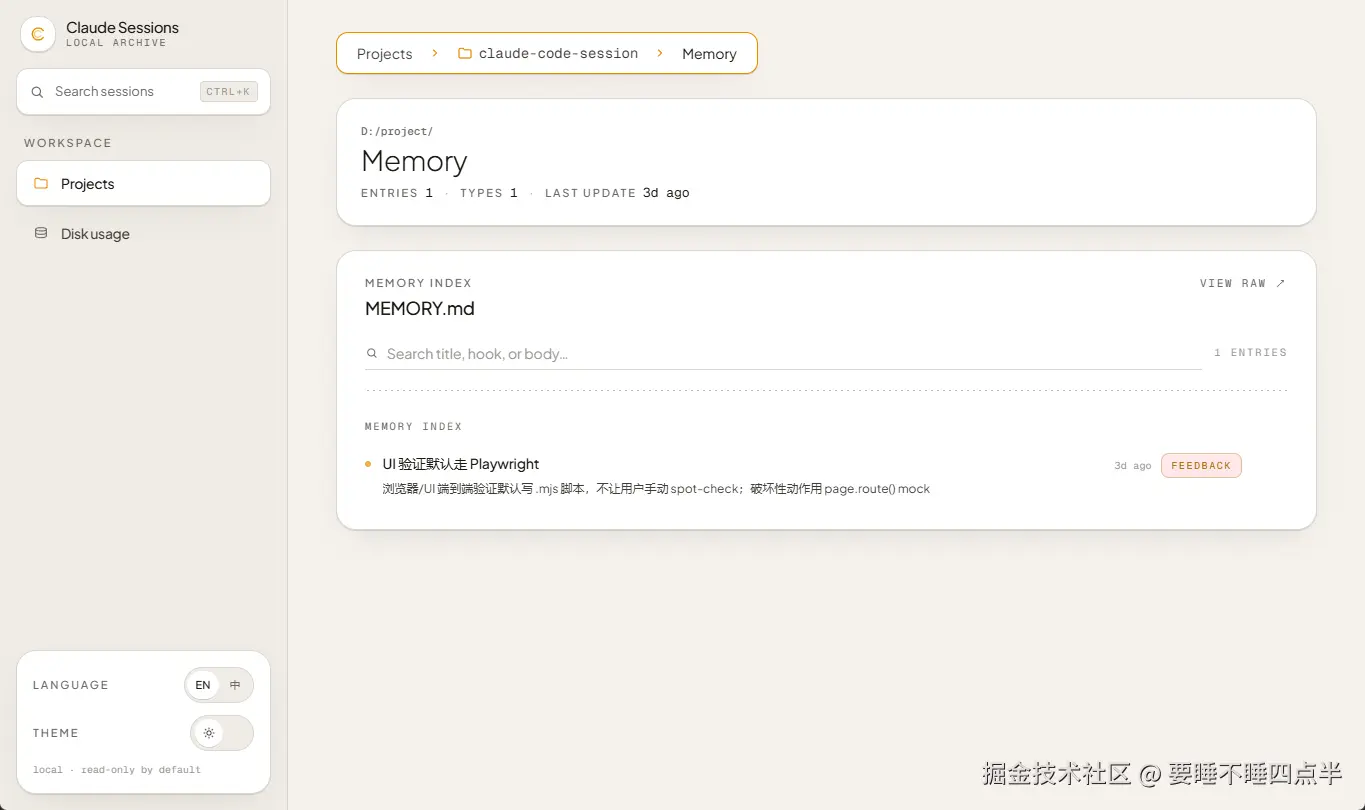Click the orange bullet beside UI 验证默认走 Playwright

(368, 464)
